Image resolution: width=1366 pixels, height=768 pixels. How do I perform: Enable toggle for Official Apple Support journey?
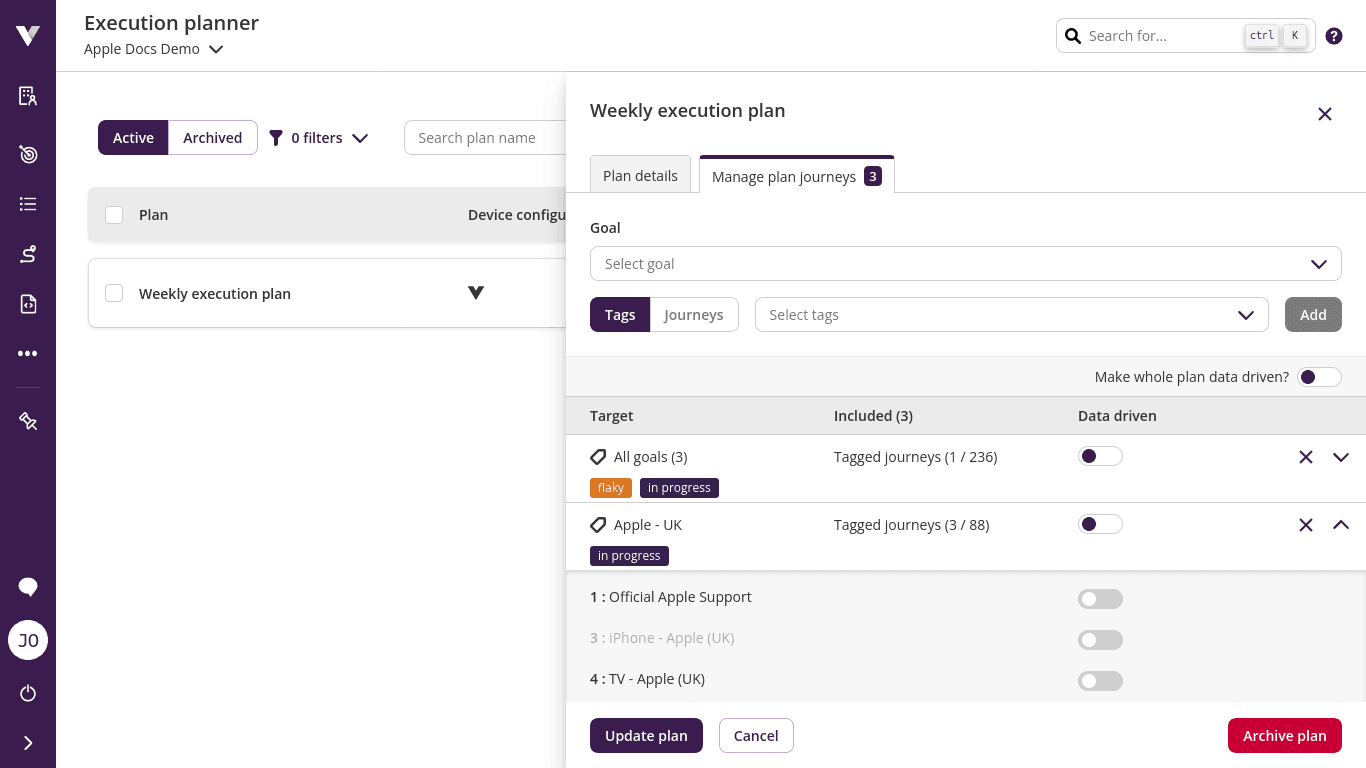pos(1100,598)
